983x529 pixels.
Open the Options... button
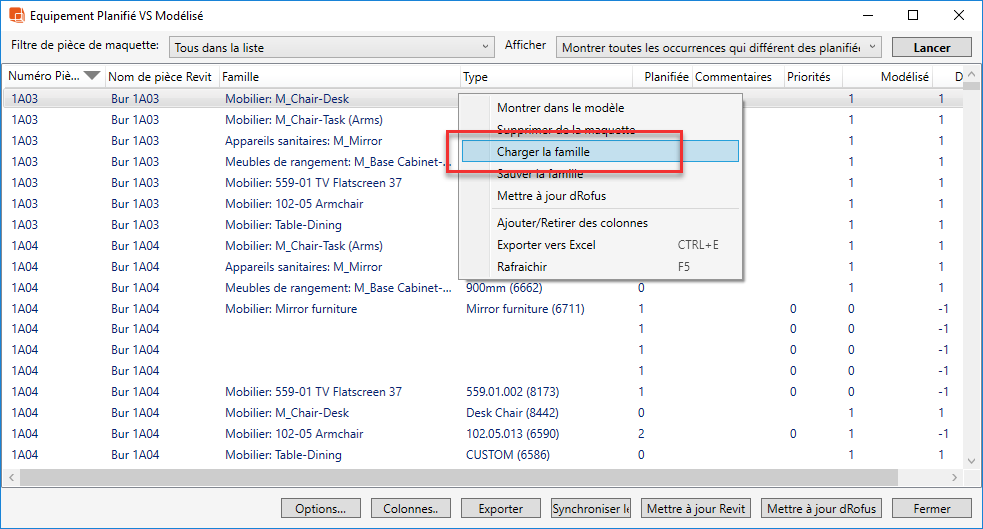(320, 509)
